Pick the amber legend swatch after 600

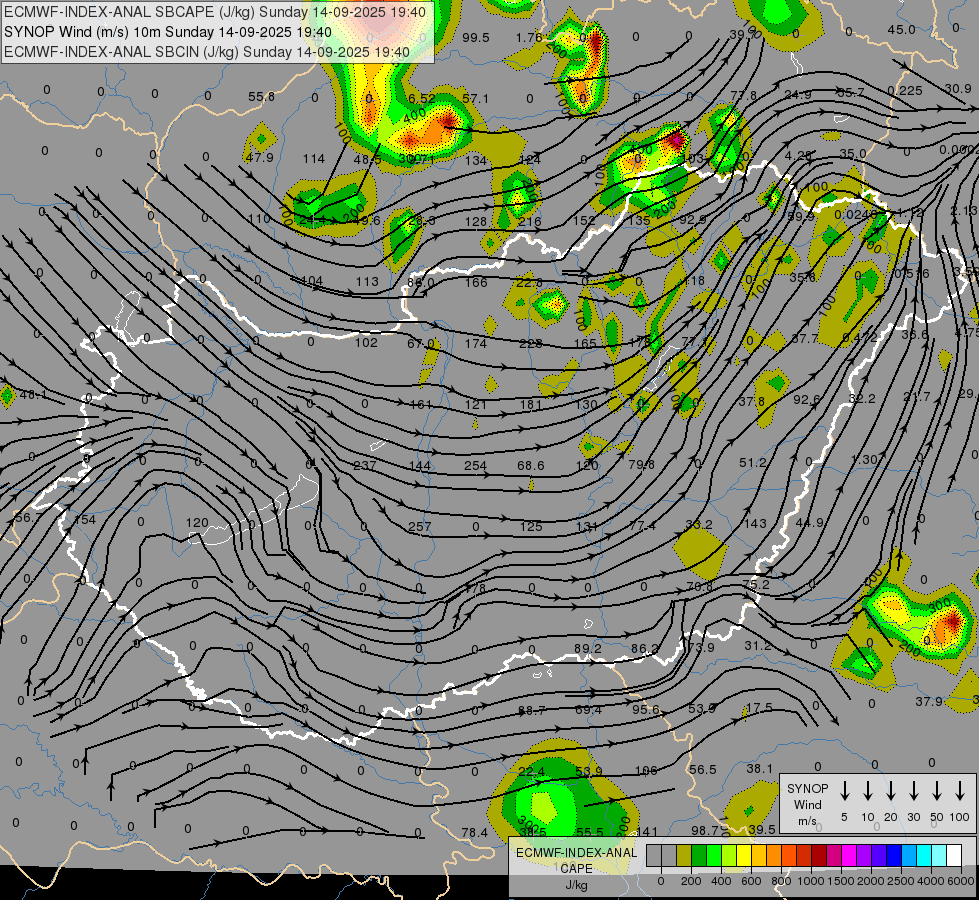point(759,856)
